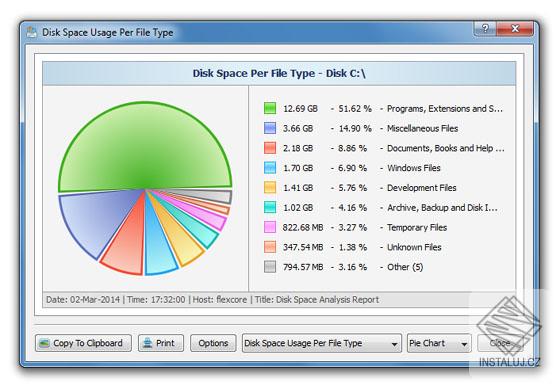Click the green Programs legend swatch
This screenshot has height=389, width=560.
click(x=270, y=108)
